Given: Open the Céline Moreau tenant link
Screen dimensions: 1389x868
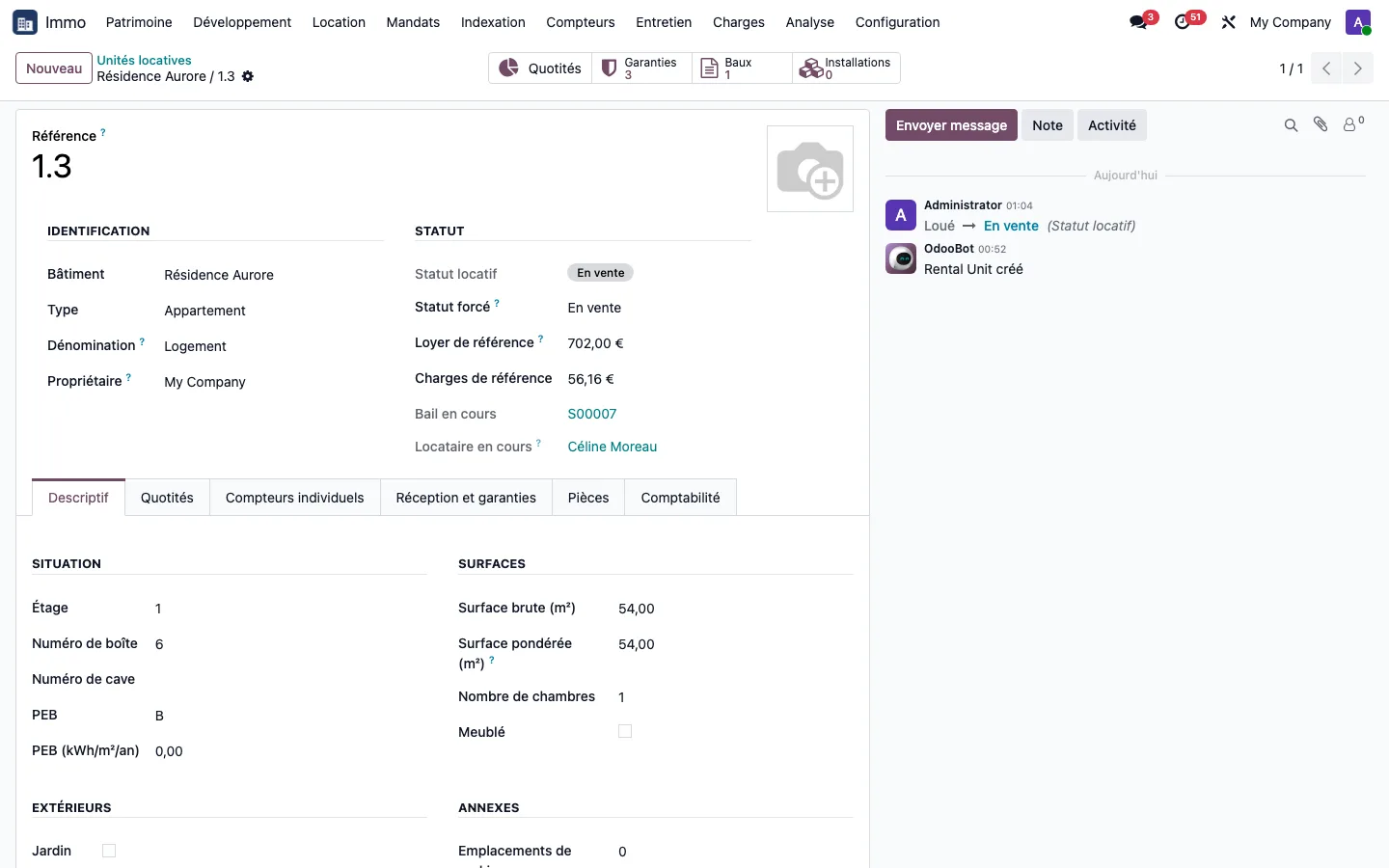Looking at the screenshot, I should click(x=613, y=447).
